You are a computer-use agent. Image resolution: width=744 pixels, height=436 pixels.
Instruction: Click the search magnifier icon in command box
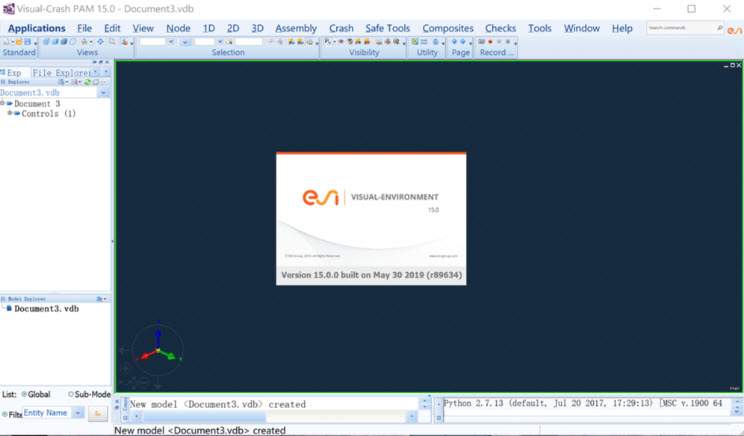(x=719, y=28)
